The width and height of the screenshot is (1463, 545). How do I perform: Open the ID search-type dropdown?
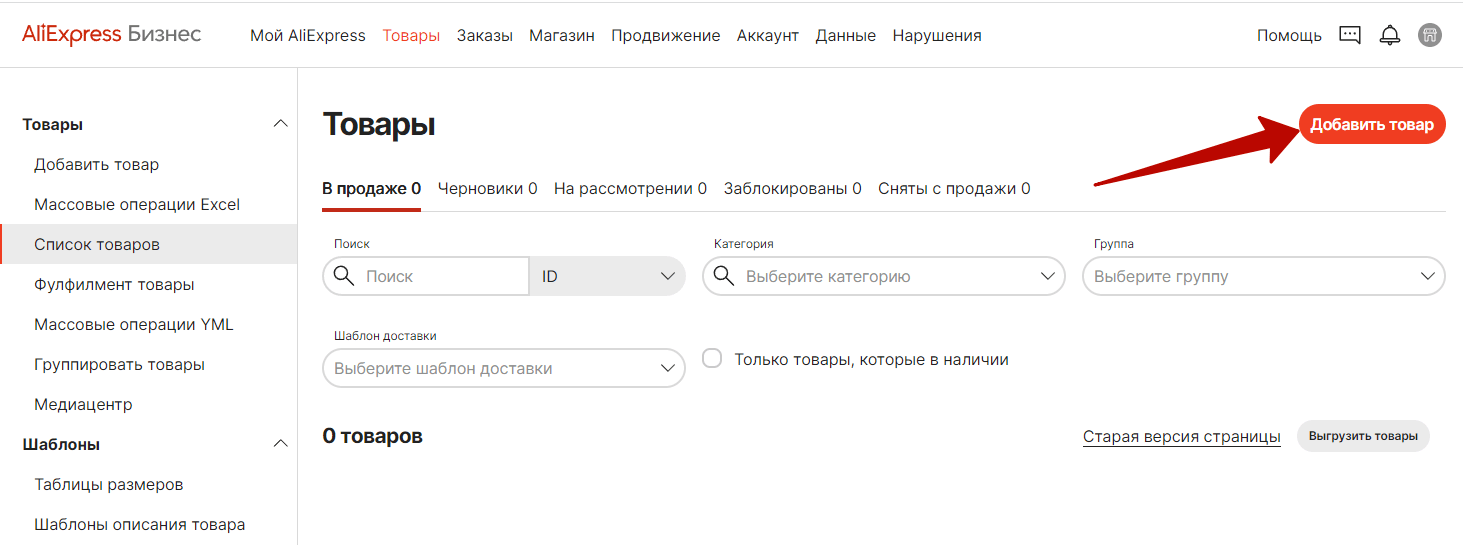coord(607,276)
